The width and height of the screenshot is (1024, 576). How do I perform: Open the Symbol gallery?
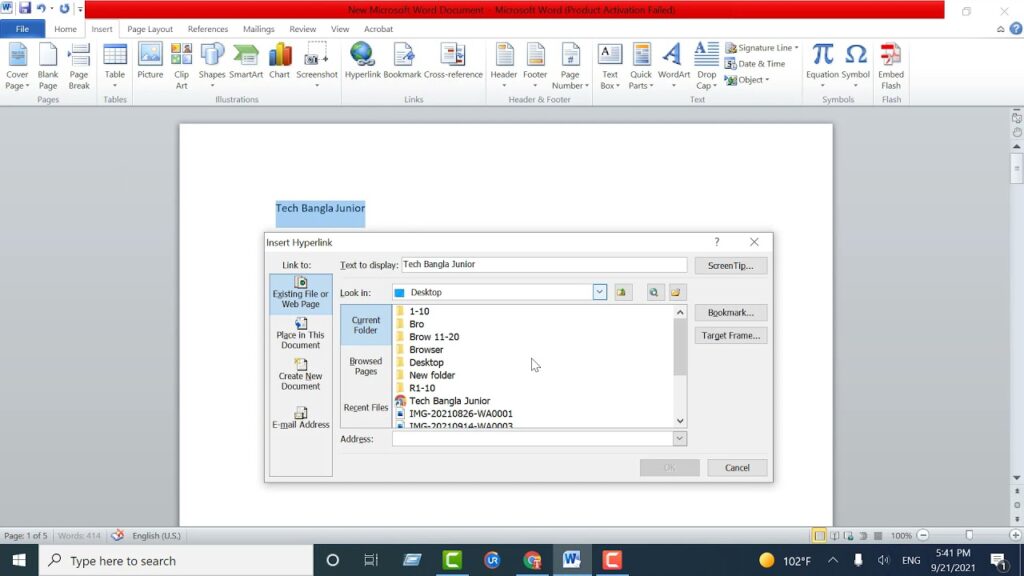(x=856, y=66)
